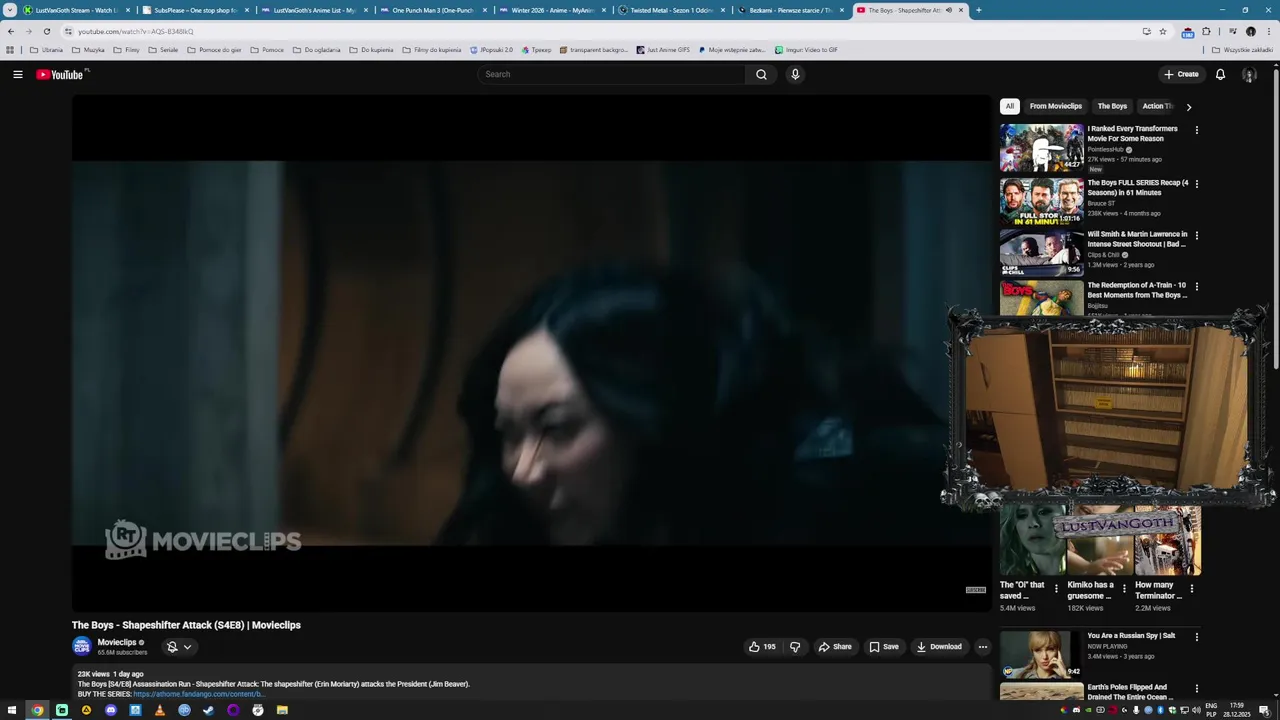Download the video
Screen dimensions: 1280x720
(939, 647)
